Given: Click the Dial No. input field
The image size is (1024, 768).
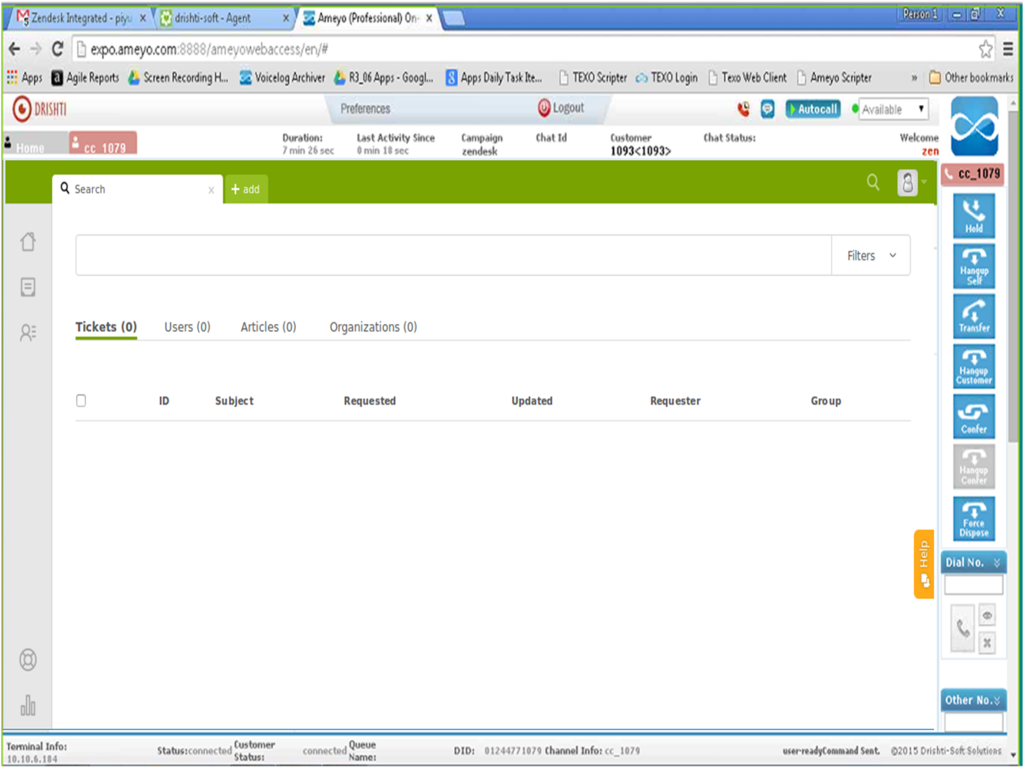Looking at the screenshot, I should click(x=973, y=585).
